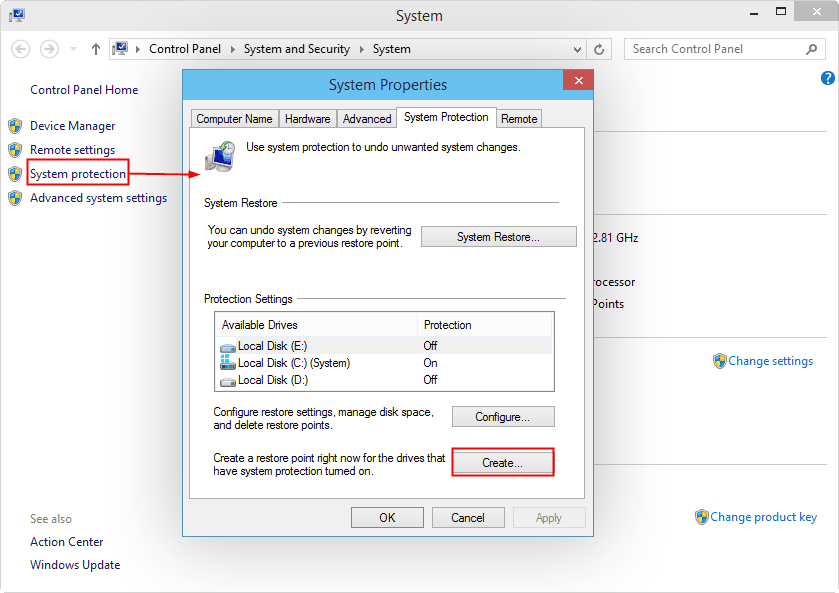
Task: Select Local Disk (E:) drive row
Action: point(384,346)
